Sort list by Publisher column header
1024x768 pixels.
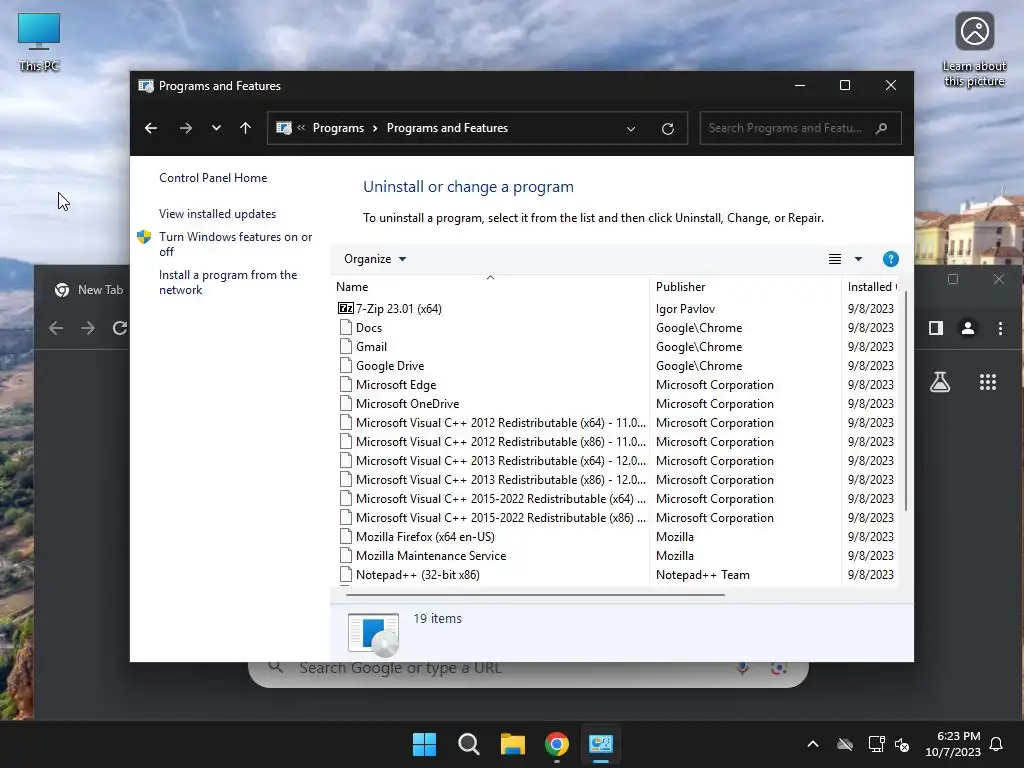coord(745,287)
